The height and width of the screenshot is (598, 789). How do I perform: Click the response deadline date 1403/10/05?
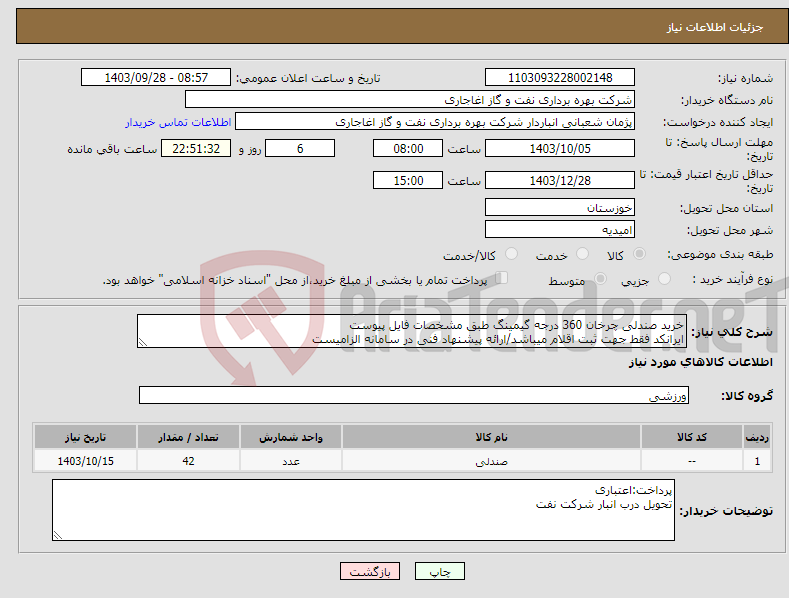(560, 148)
